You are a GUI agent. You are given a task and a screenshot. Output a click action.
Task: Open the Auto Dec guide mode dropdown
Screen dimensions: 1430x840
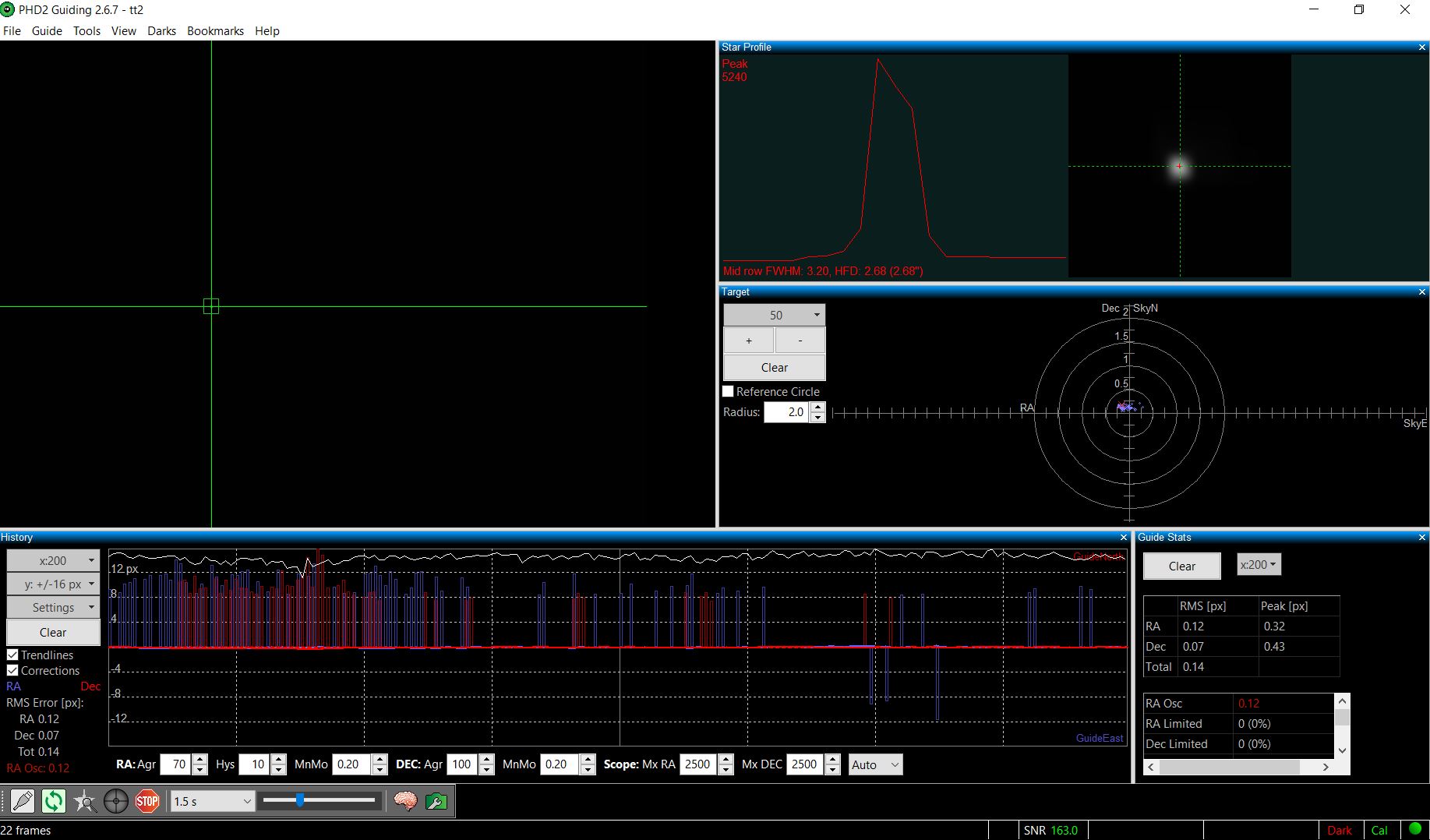[875, 765]
